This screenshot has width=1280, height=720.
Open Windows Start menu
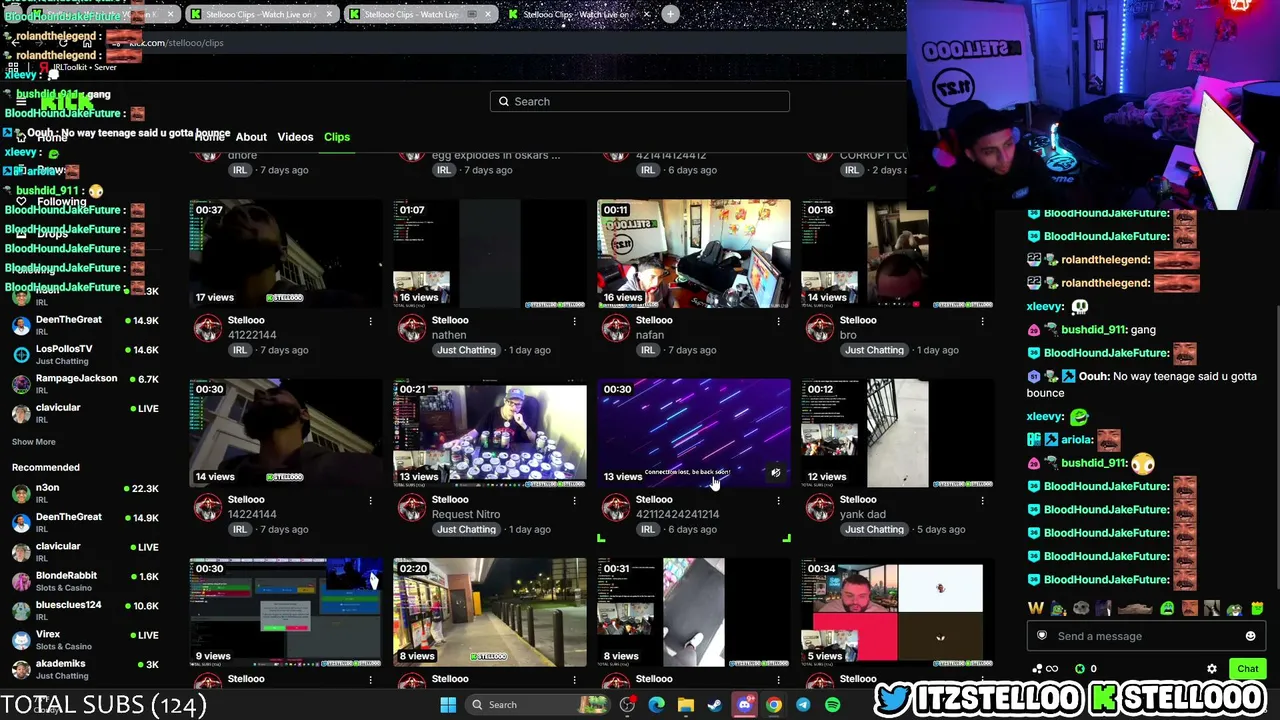[448, 705]
